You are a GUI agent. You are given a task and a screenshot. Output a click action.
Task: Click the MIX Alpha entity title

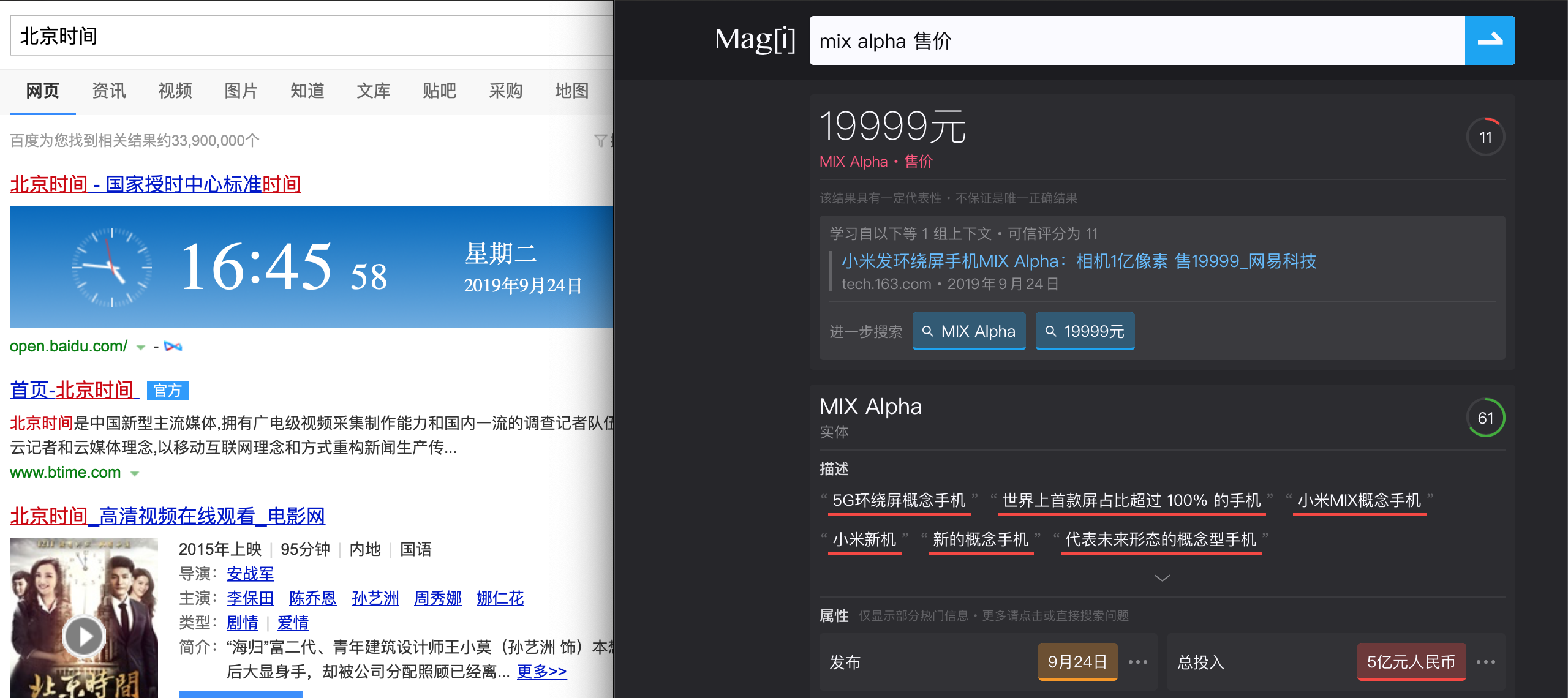[870, 407]
